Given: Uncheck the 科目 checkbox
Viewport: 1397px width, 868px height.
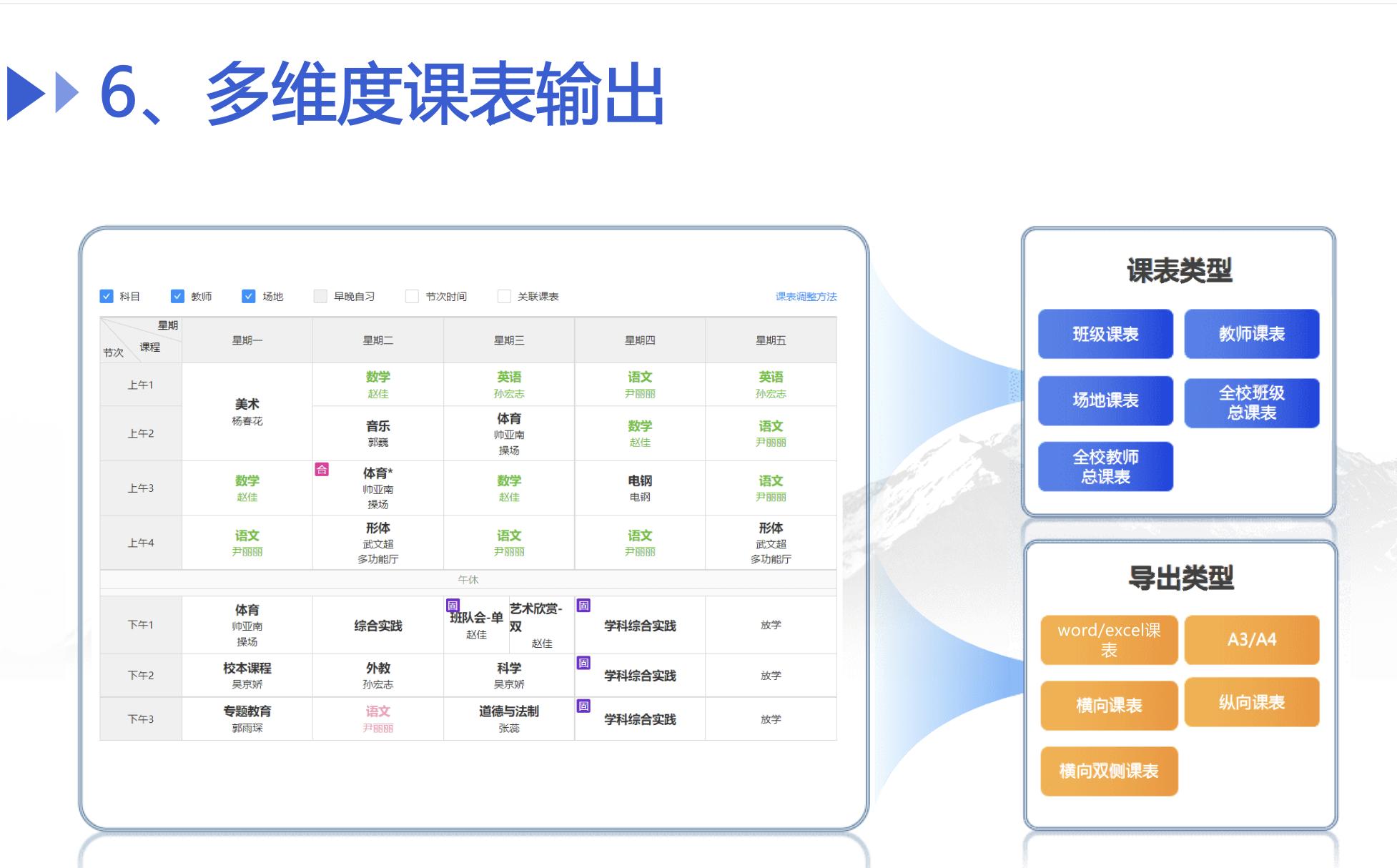Looking at the screenshot, I should (x=106, y=295).
